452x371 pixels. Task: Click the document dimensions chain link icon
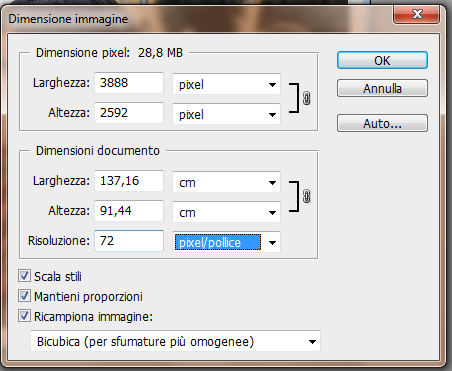[306, 196]
